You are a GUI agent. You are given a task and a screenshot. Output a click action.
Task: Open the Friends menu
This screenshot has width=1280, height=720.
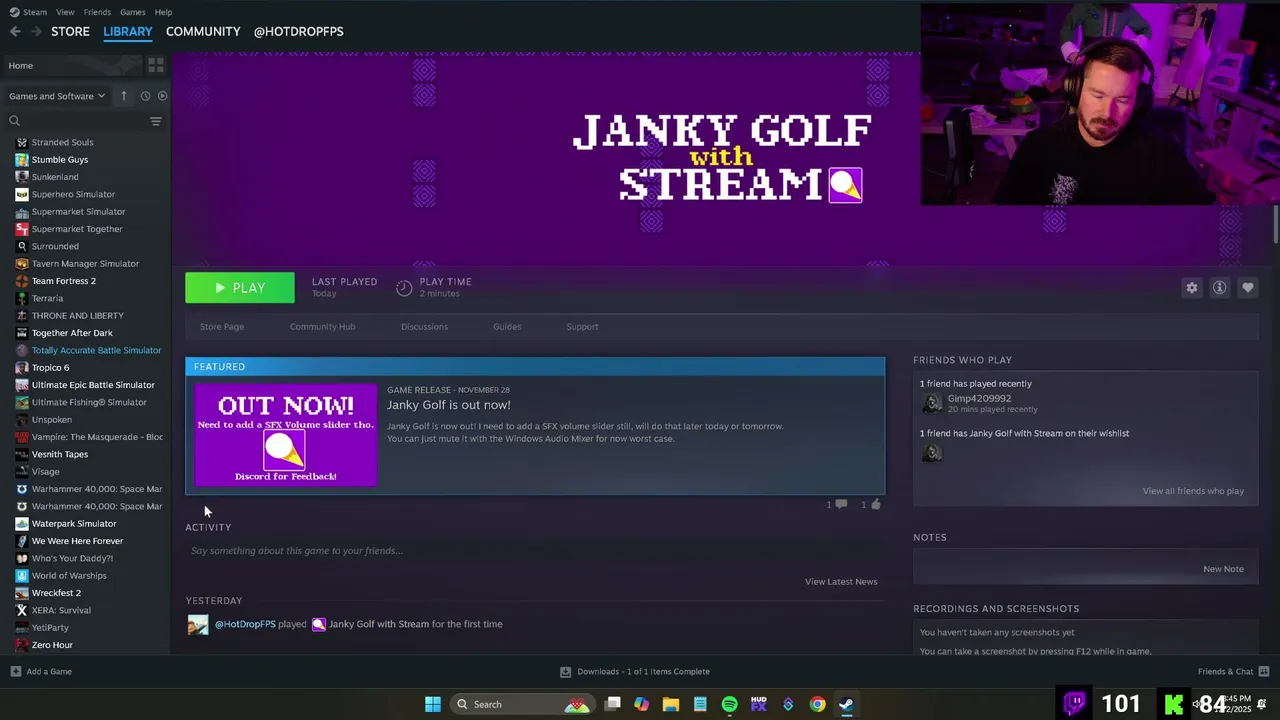[x=97, y=12]
